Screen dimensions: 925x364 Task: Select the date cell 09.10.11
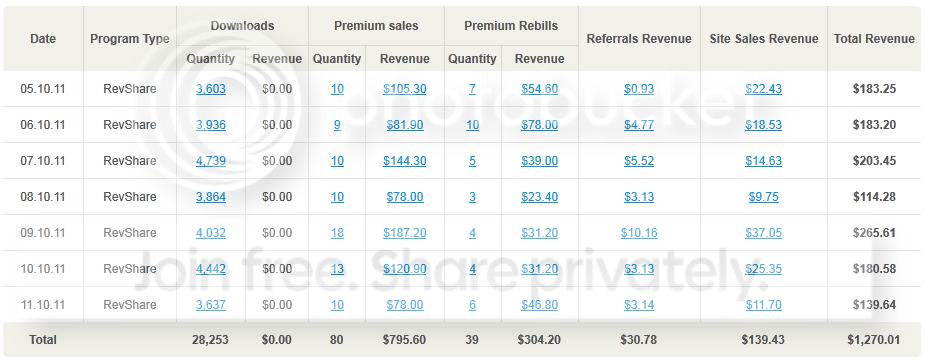(x=42, y=233)
